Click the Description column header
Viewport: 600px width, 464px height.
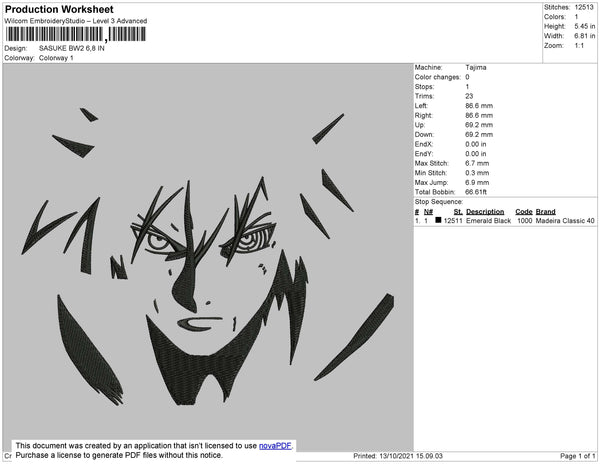[485, 212]
